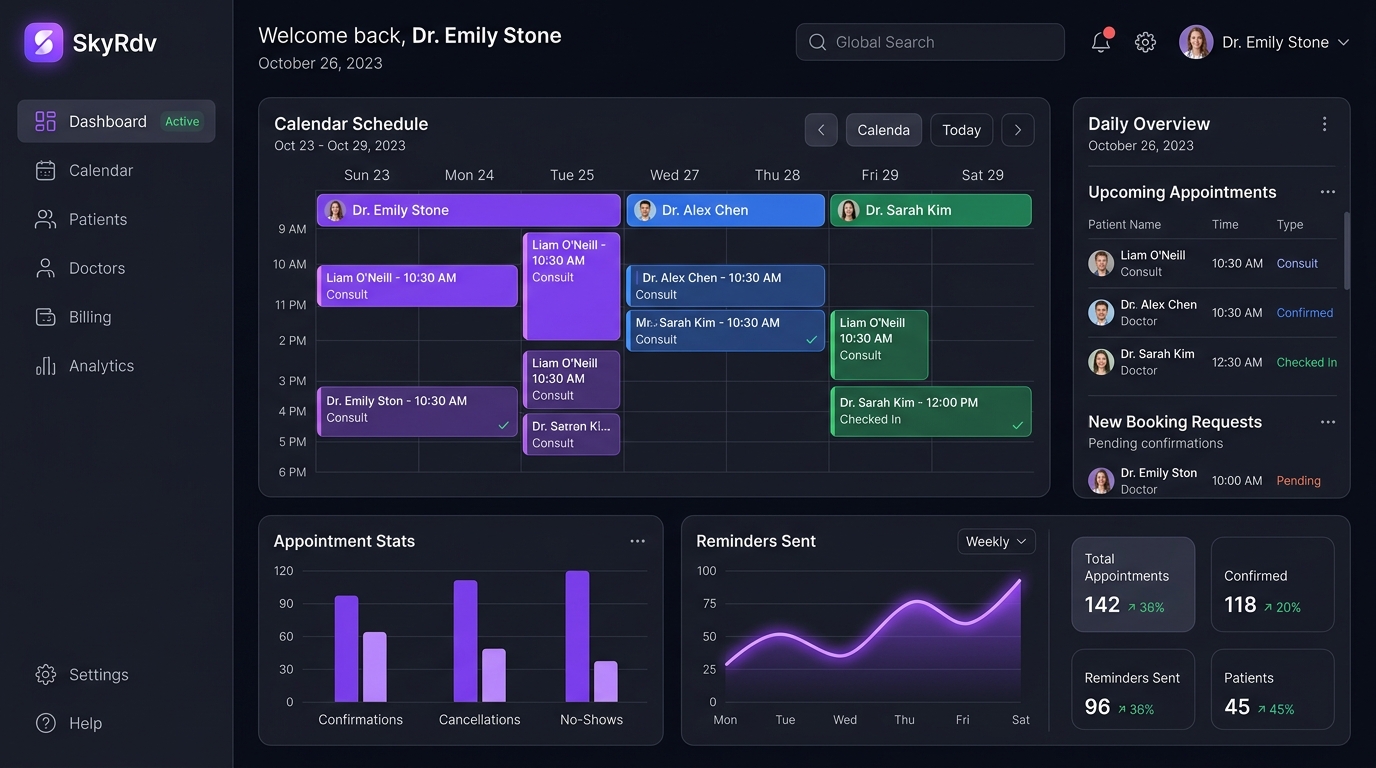Open Liam O'Neill upcoming appointment row
The height and width of the screenshot is (768, 1376).
1212,263
